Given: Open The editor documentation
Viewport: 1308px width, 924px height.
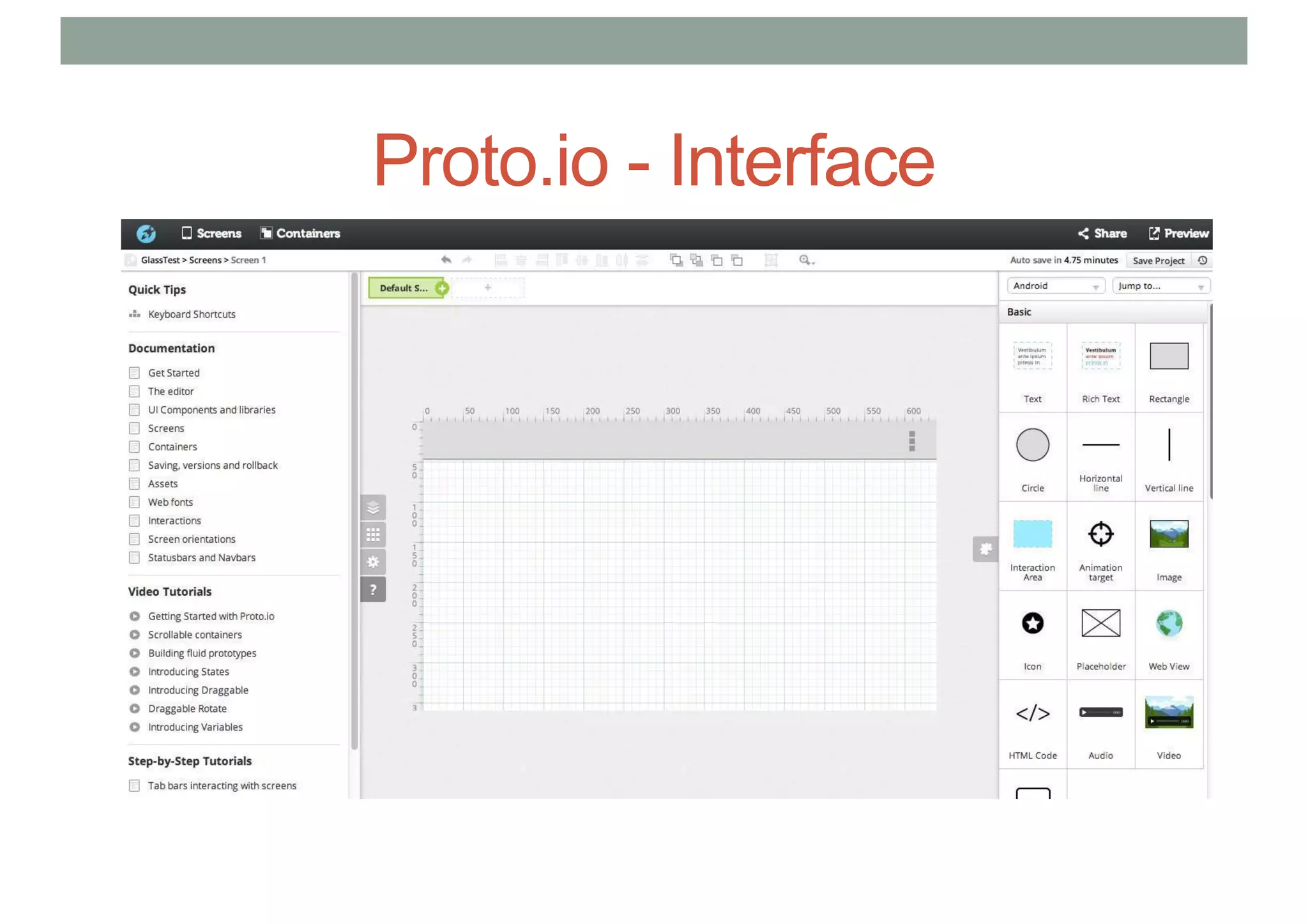Looking at the screenshot, I should (x=171, y=391).
